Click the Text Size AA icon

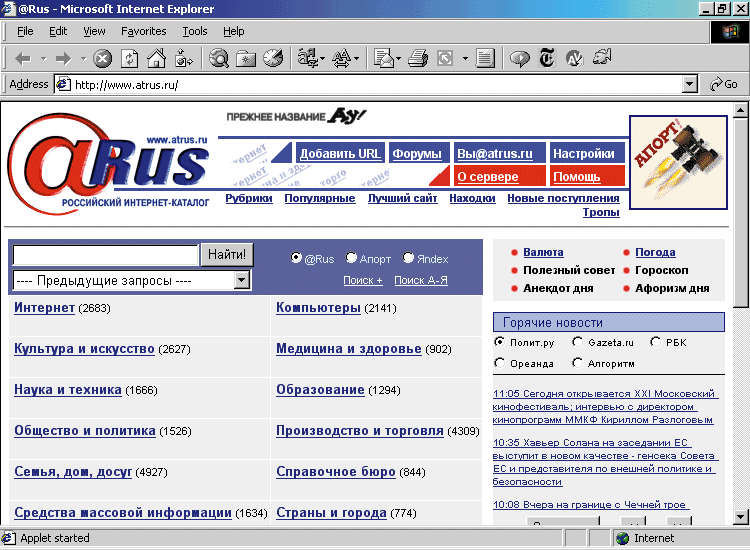[x=342, y=59]
